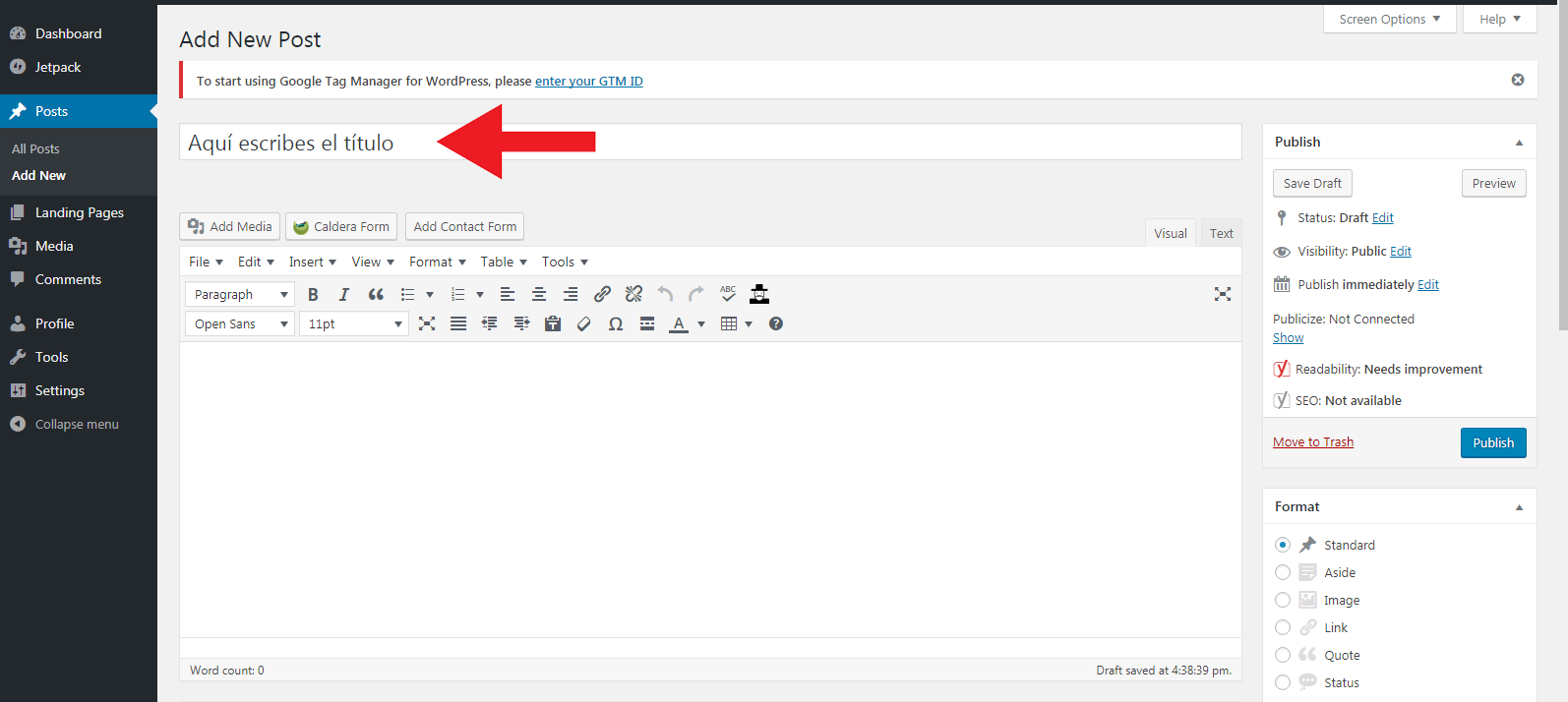Open the Open Sans font dropdown
Screen dimensions: 1568x702
[x=240, y=323]
